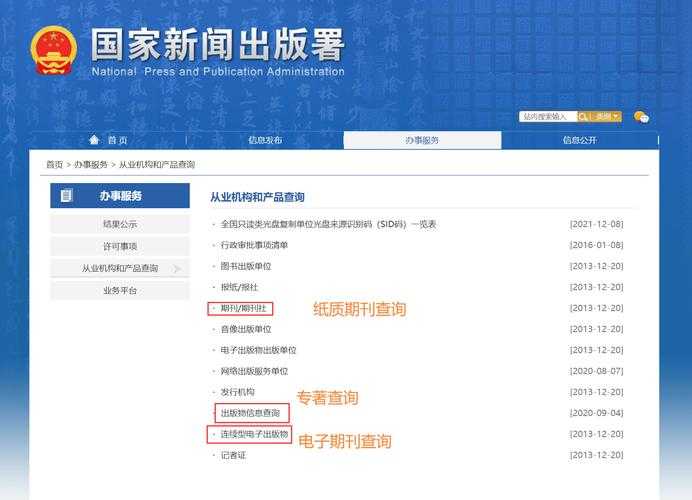The width and height of the screenshot is (692, 500).
Task: Click the home icon beside 首页
Action: pos(94,140)
